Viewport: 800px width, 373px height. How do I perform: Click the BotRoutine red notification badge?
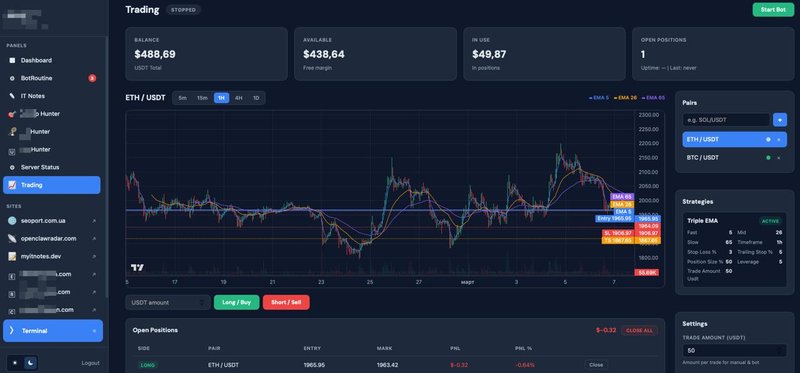coord(92,78)
